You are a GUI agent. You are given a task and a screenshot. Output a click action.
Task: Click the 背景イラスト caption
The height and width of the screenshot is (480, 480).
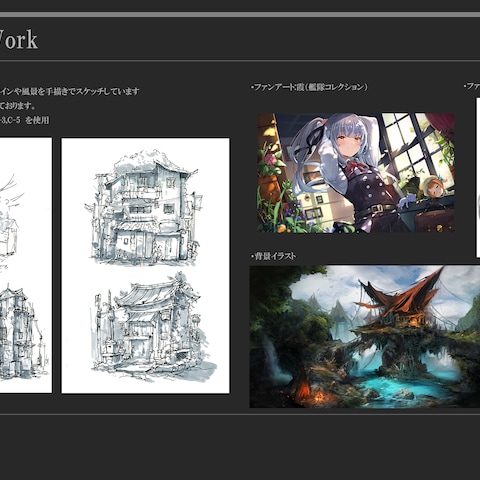click(x=273, y=256)
